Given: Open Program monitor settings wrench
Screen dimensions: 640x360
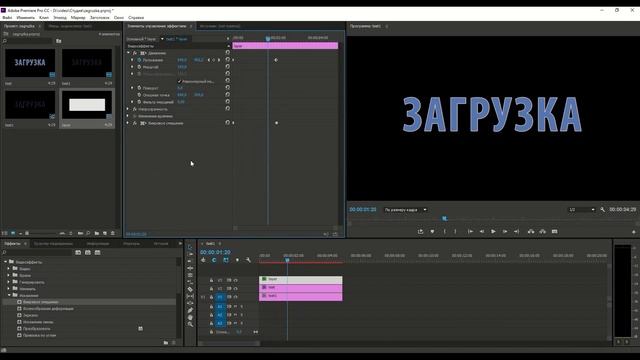Looking at the screenshot, I should tap(603, 209).
